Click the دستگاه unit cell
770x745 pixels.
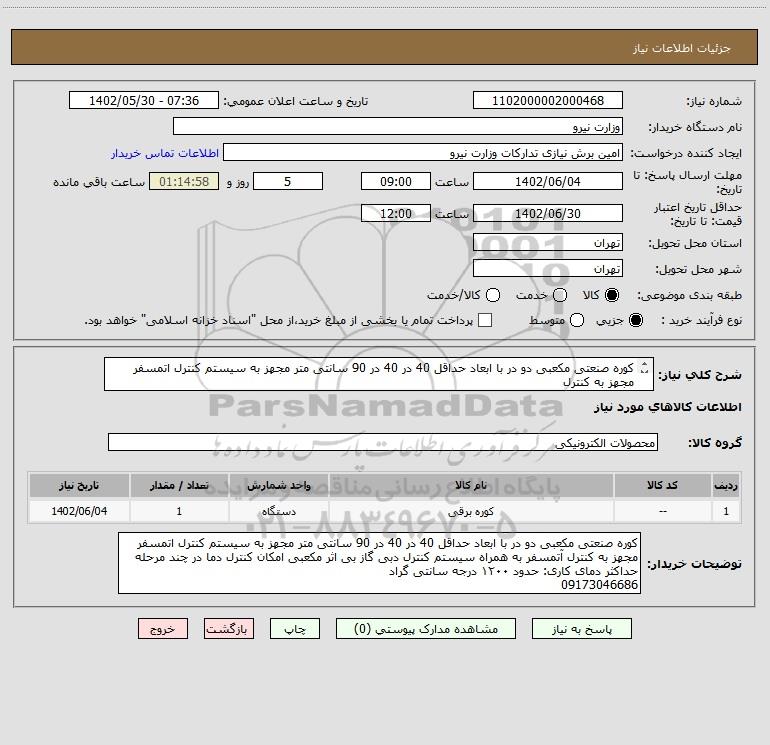pos(278,511)
